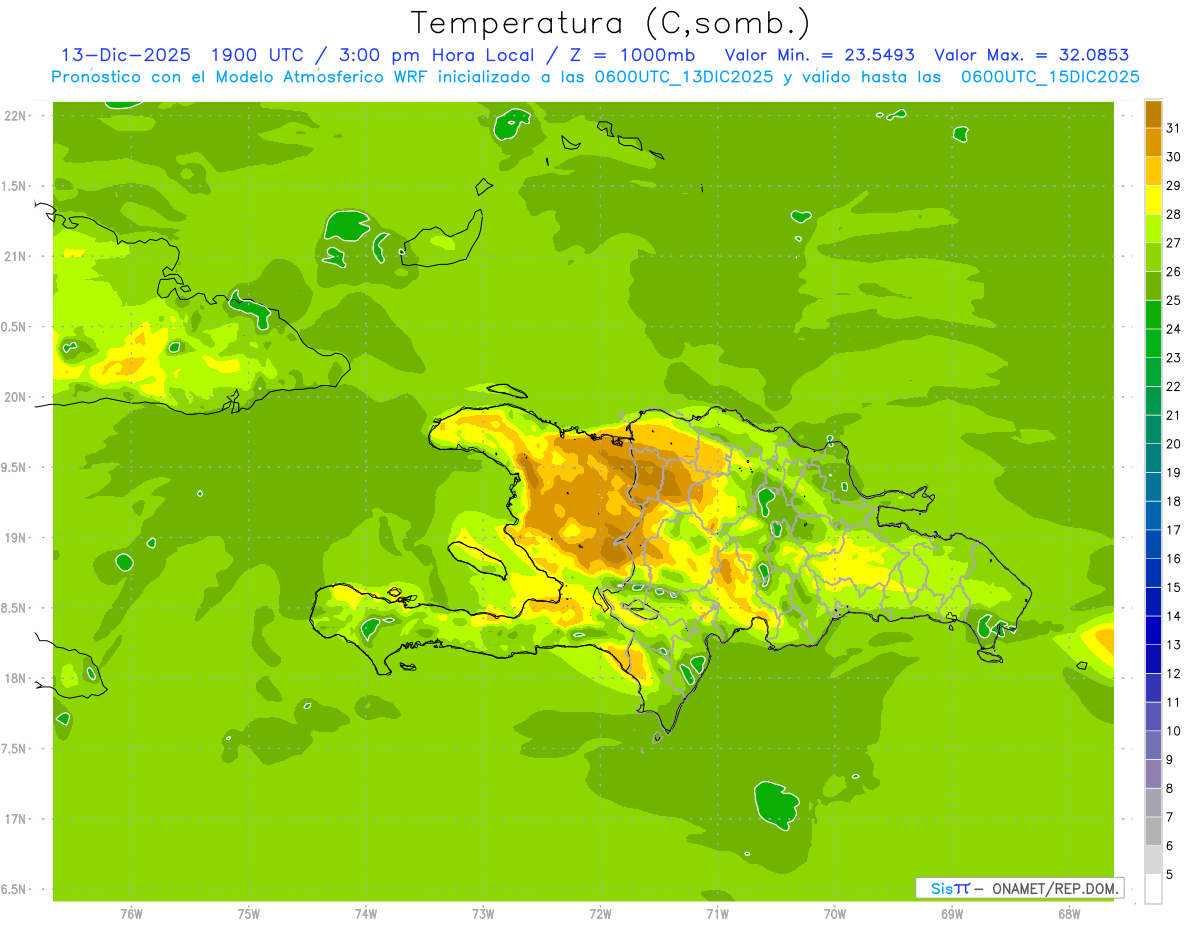Image resolution: width=1200 pixels, height=927 pixels.
Task: Click 'Valor Min. = 23.5493' readout
Action: point(819,55)
